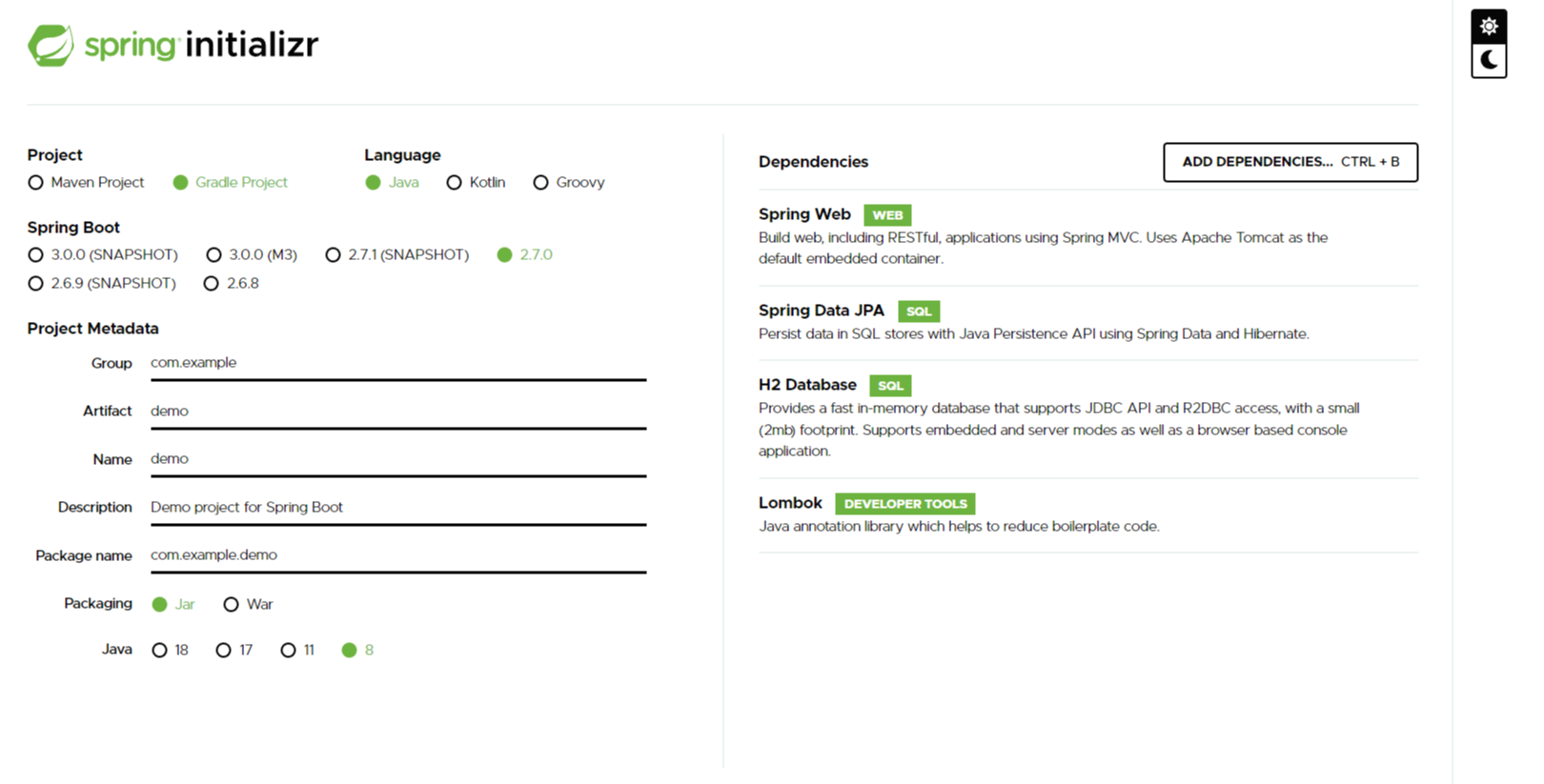This screenshot has width=1544, height=784.
Task: Select Maven Project radio button
Action: coord(86,182)
